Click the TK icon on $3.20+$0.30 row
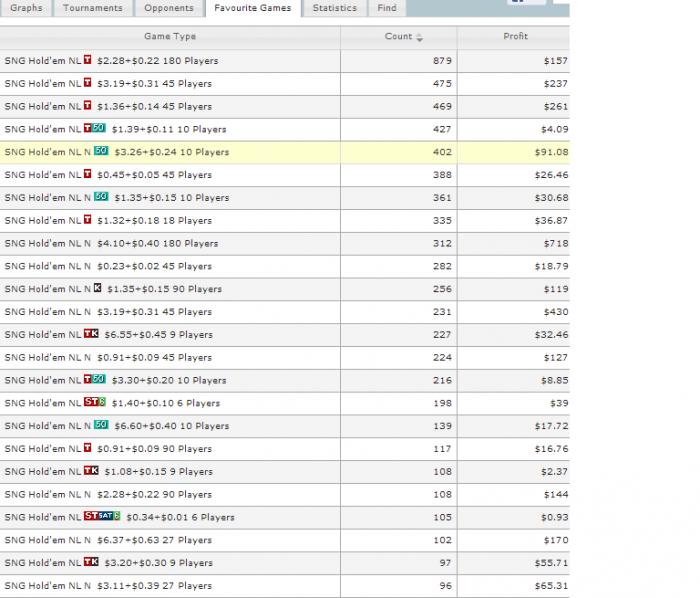 pos(92,561)
